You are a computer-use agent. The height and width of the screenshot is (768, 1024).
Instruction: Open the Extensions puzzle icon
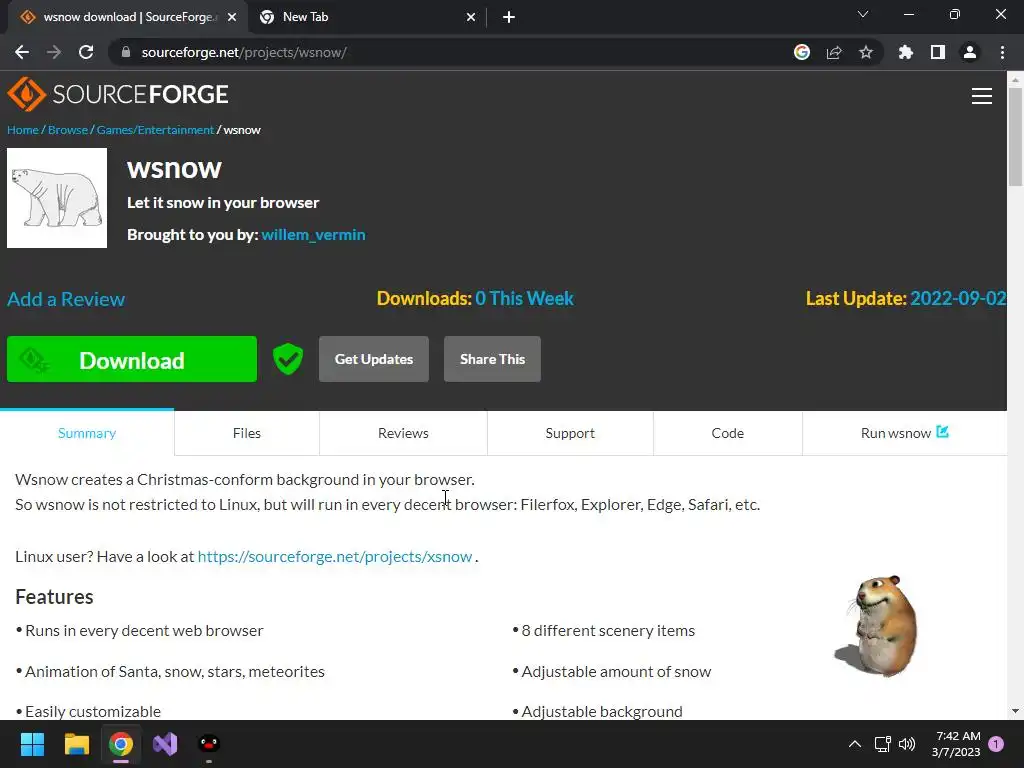(x=906, y=52)
